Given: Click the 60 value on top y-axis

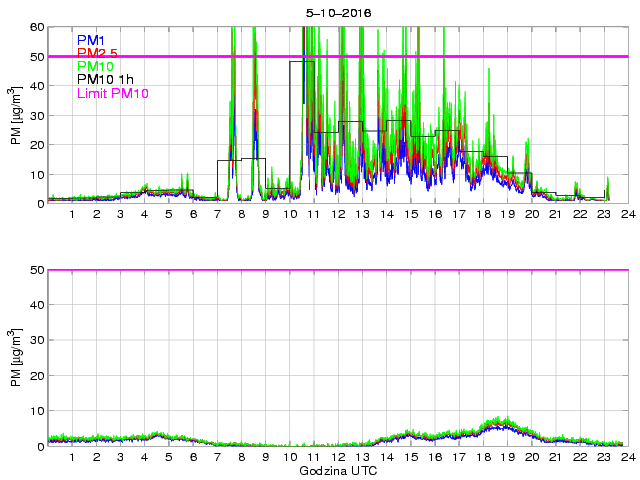Looking at the screenshot, I should 36,27.
